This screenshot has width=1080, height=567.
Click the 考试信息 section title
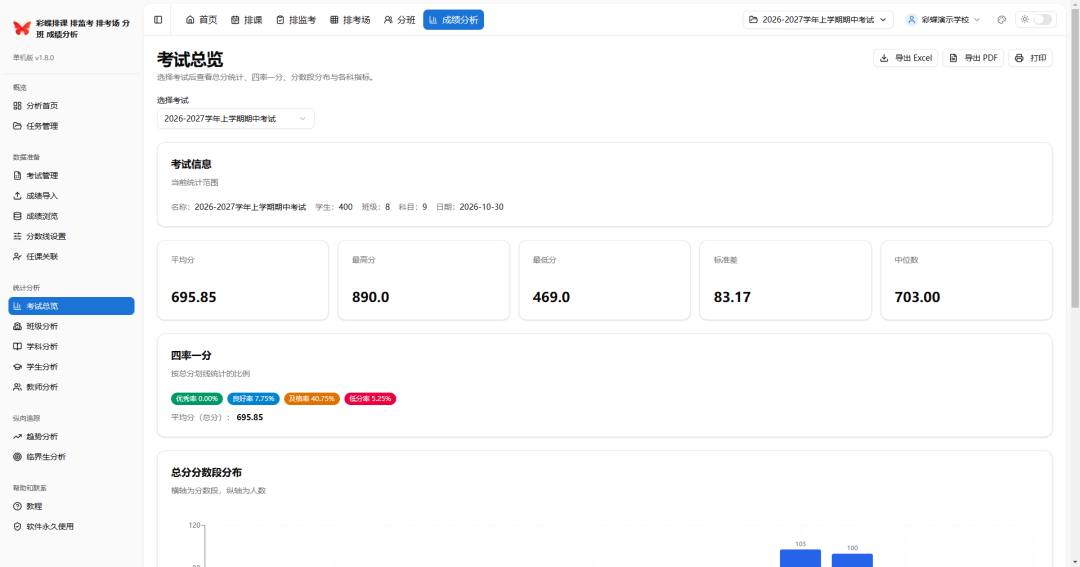click(x=191, y=164)
